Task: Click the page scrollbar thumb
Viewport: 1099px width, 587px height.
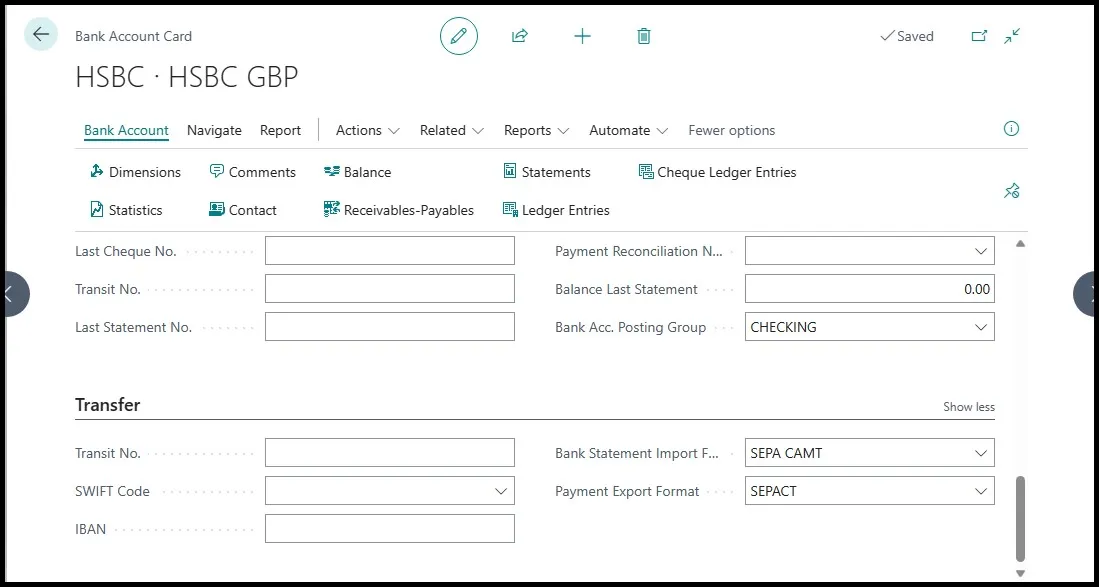Action: pos(1020,518)
